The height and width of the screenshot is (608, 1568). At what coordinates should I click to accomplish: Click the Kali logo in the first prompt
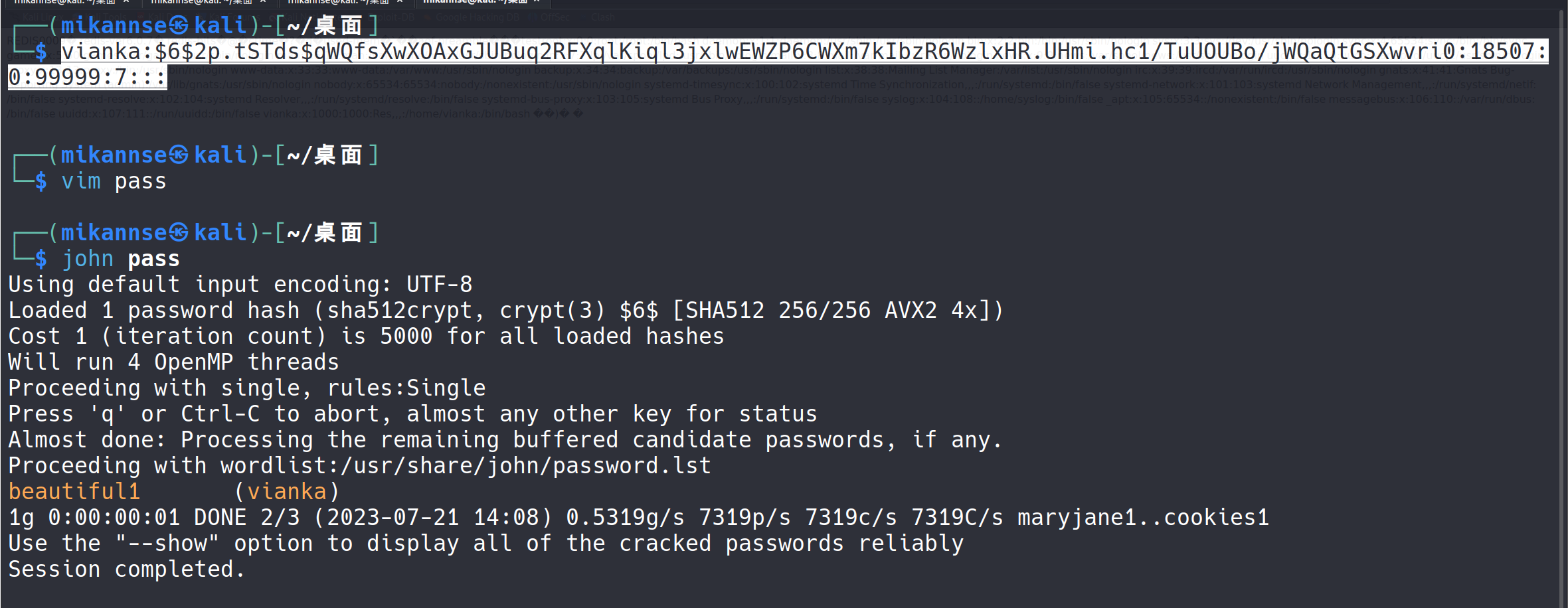(x=179, y=26)
